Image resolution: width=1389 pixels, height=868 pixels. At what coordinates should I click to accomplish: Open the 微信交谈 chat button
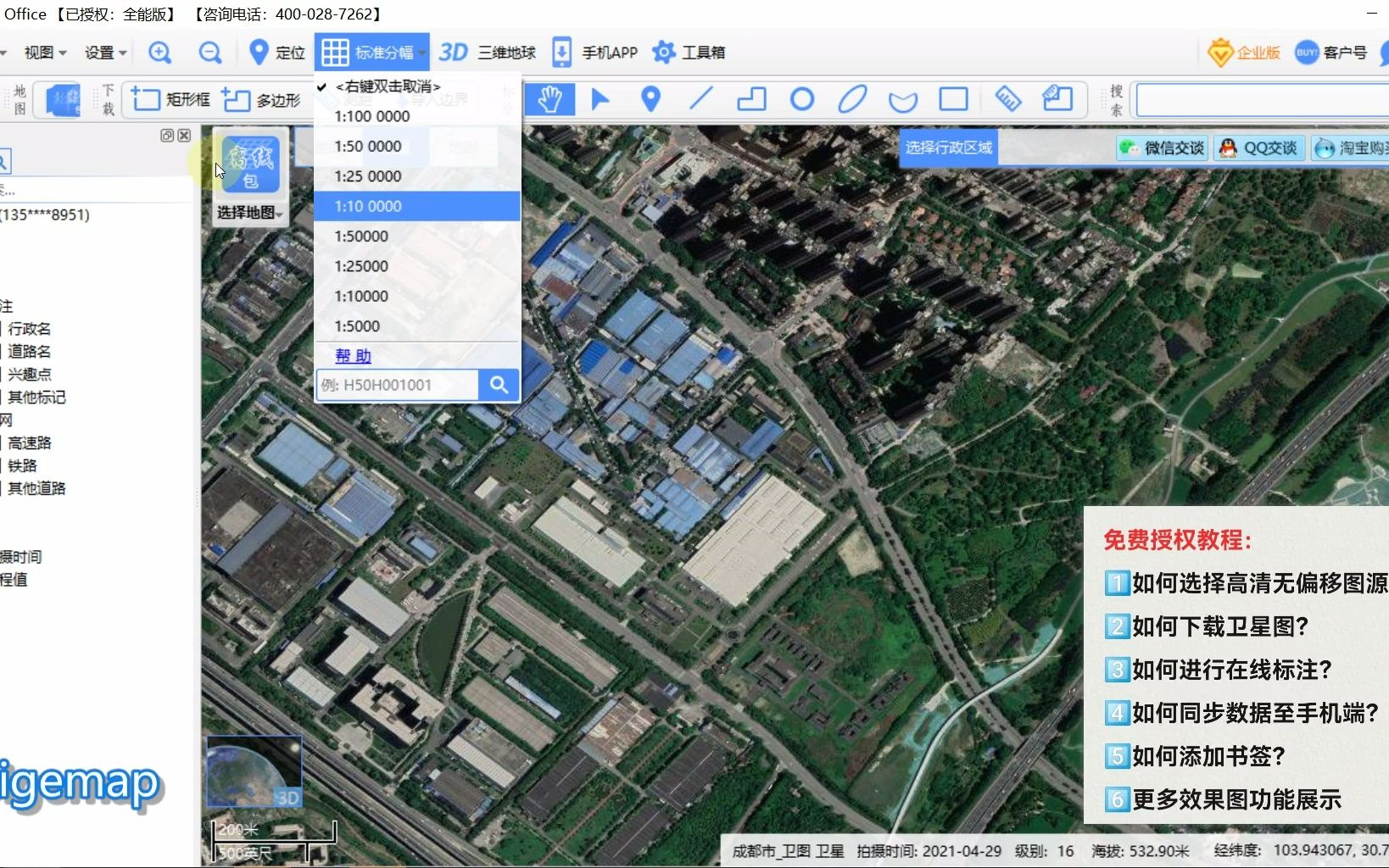(x=1162, y=148)
